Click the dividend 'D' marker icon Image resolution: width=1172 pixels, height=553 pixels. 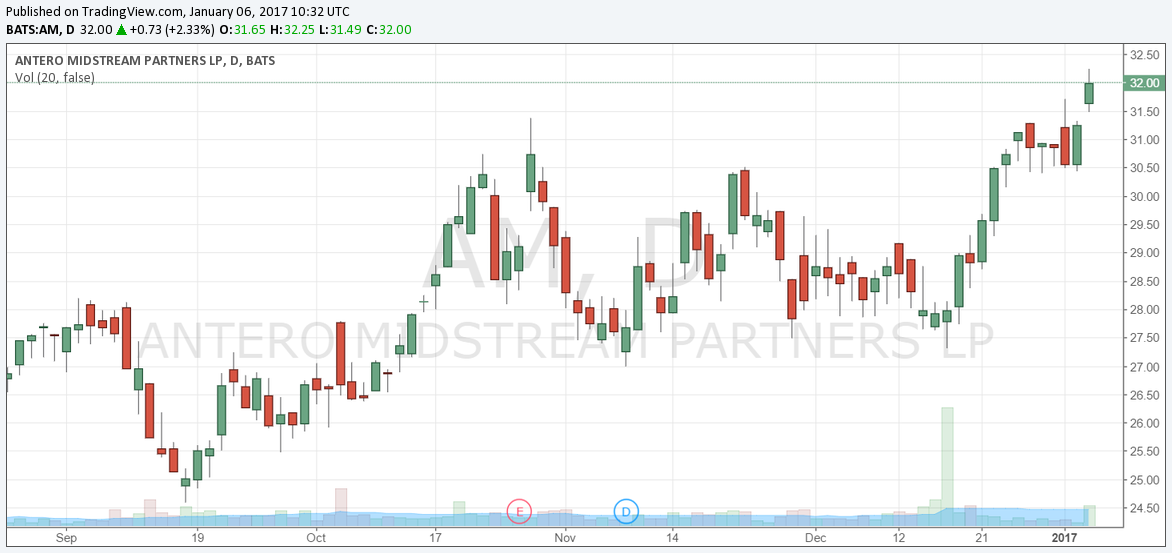tap(626, 512)
